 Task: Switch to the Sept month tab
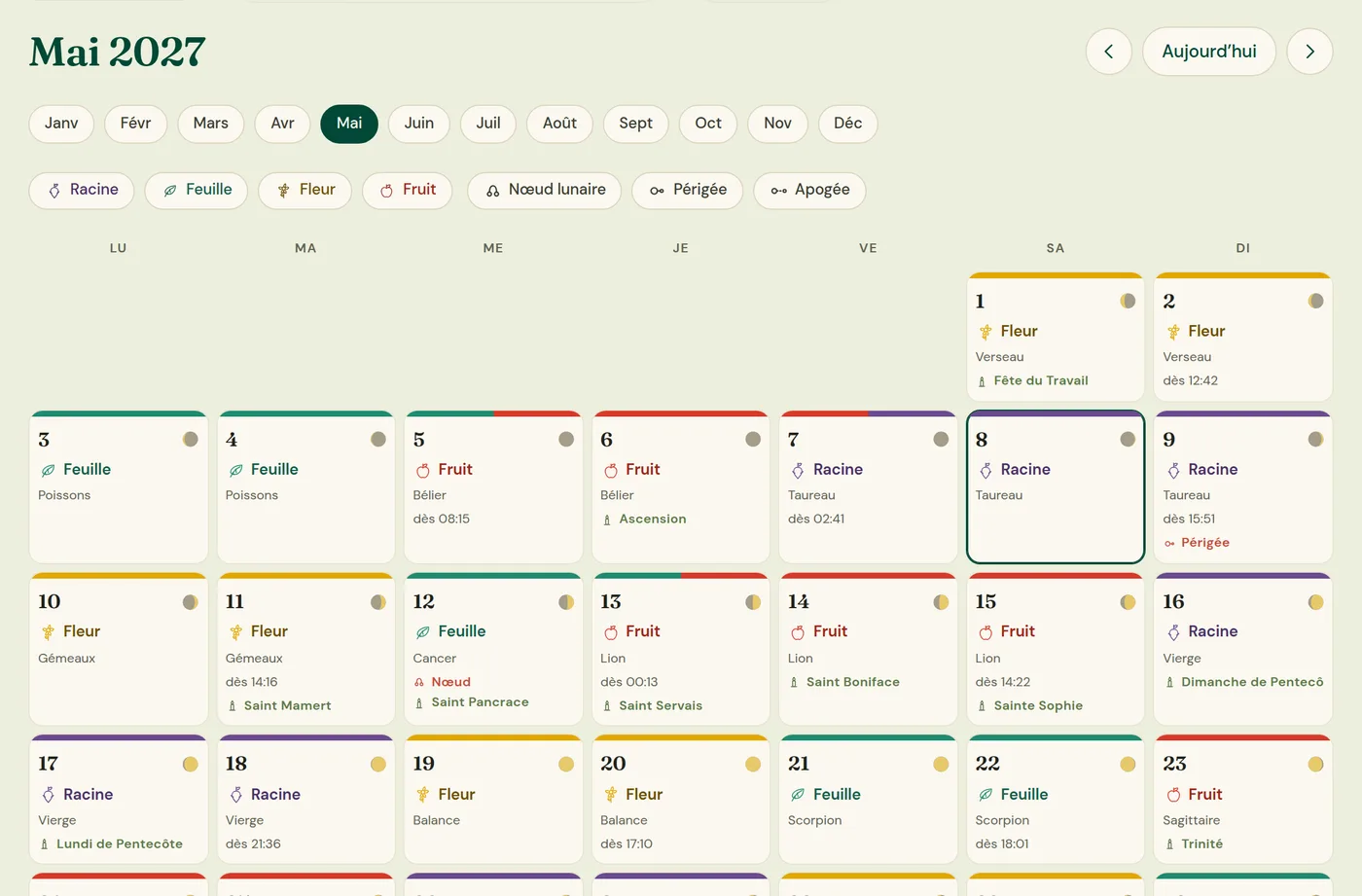tap(635, 124)
